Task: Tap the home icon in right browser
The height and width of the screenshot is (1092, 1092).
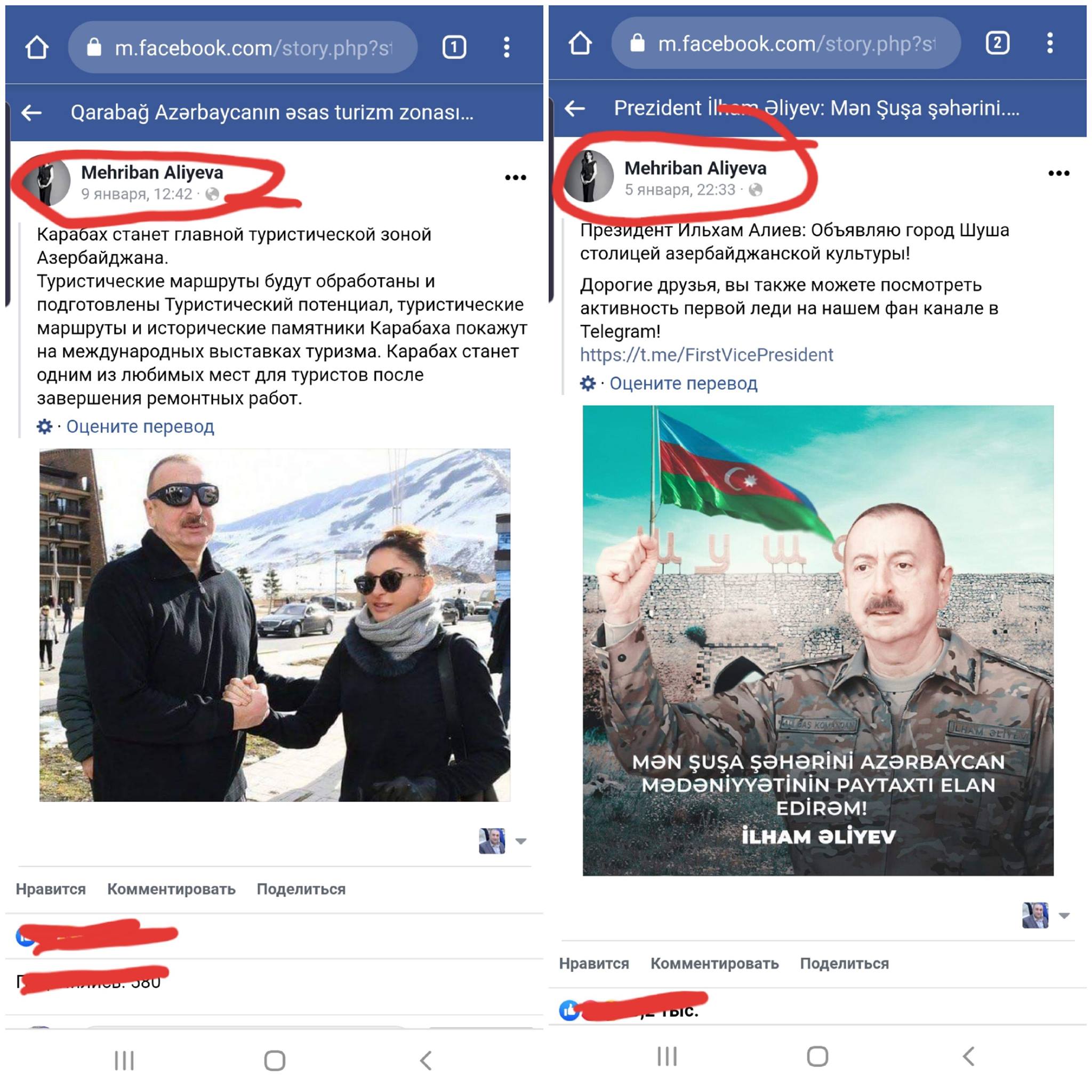Action: 580,43
